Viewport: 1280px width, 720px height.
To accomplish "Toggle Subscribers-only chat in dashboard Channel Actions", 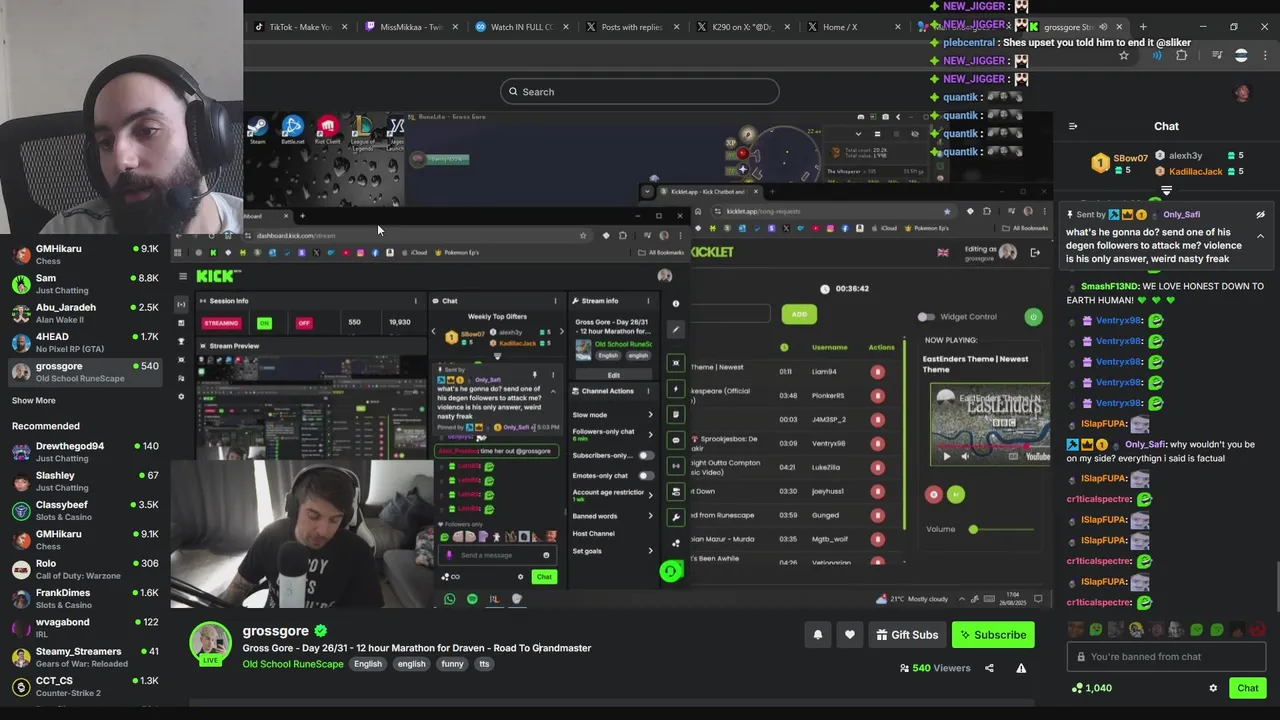I will (646, 455).
